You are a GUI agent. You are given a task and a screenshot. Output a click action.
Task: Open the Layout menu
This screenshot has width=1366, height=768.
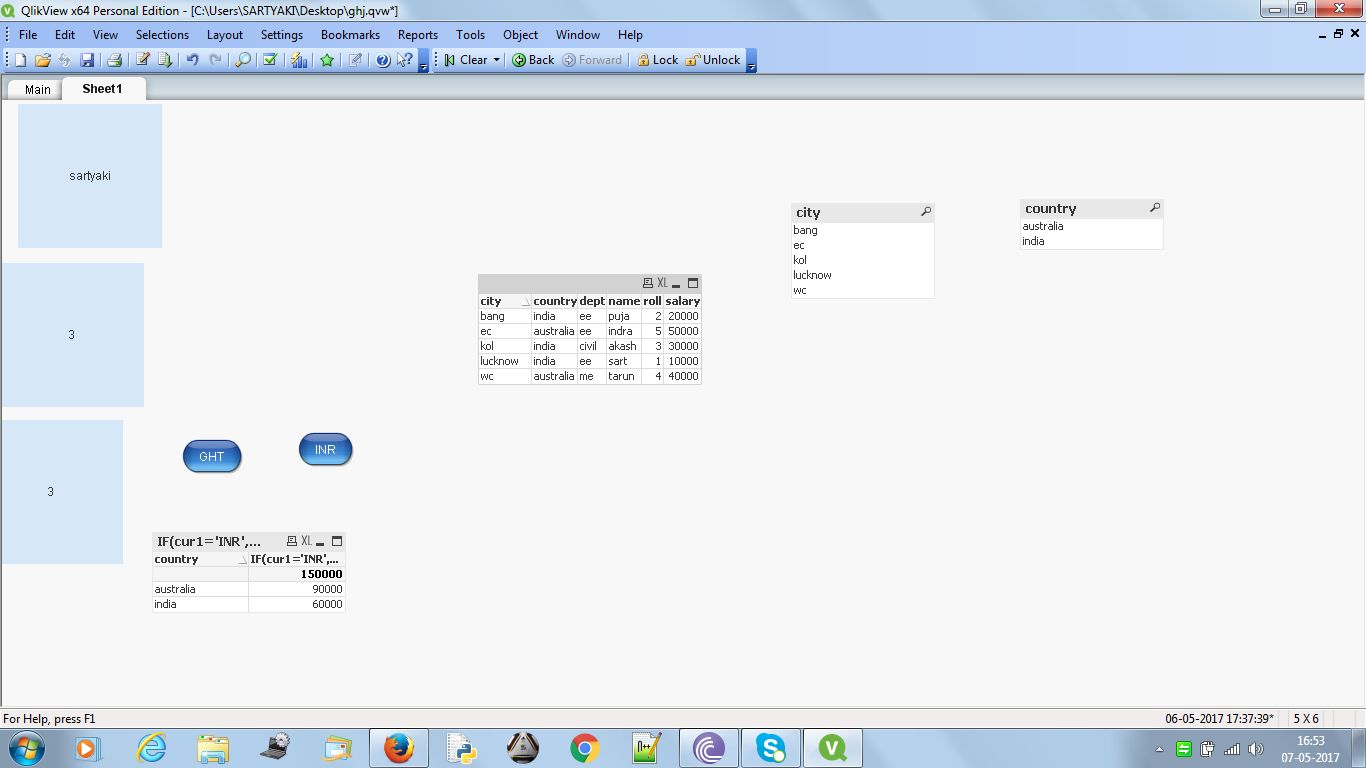225,34
